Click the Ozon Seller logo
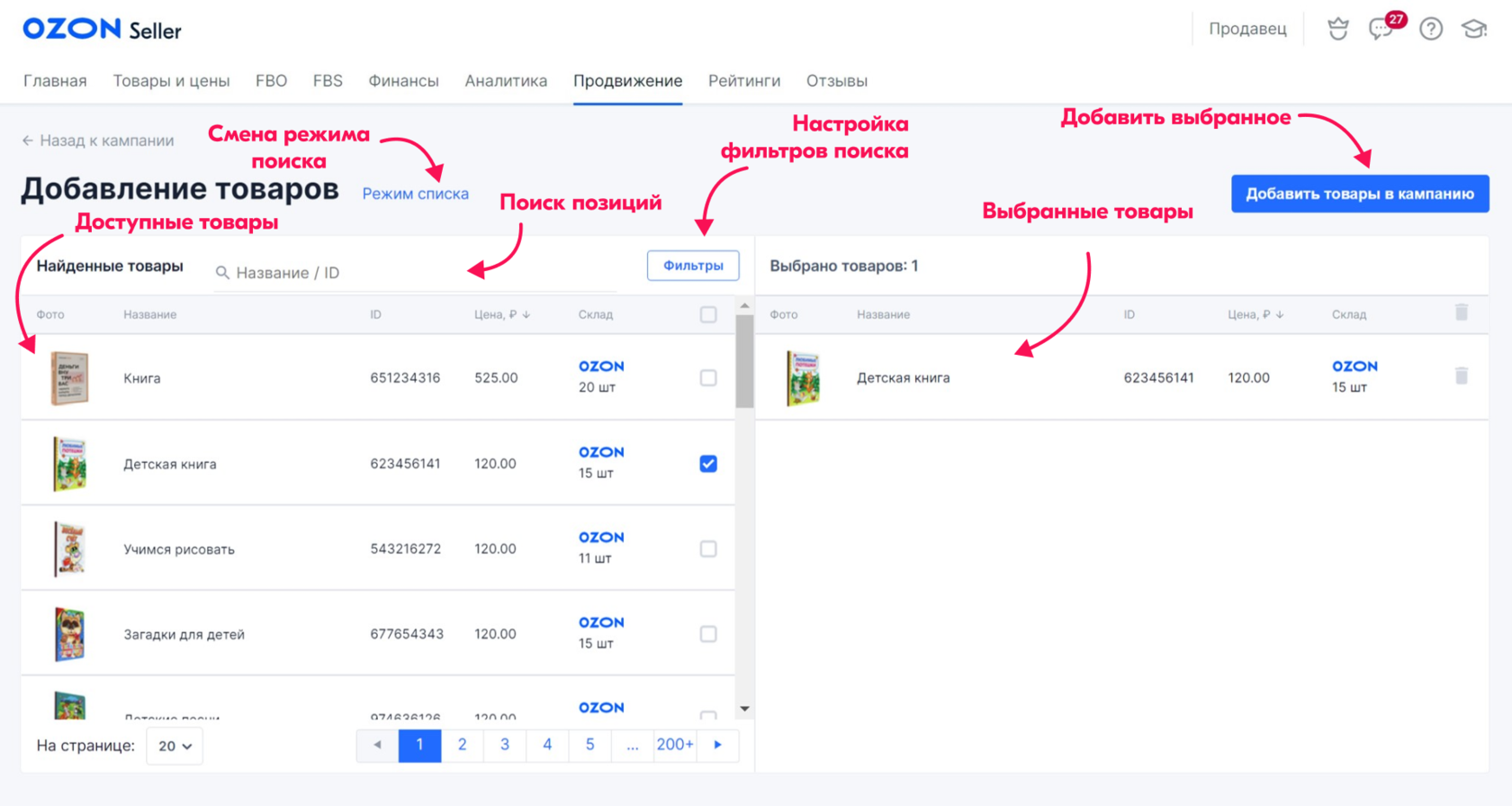Image resolution: width=1512 pixels, height=806 pixels. coord(102,30)
